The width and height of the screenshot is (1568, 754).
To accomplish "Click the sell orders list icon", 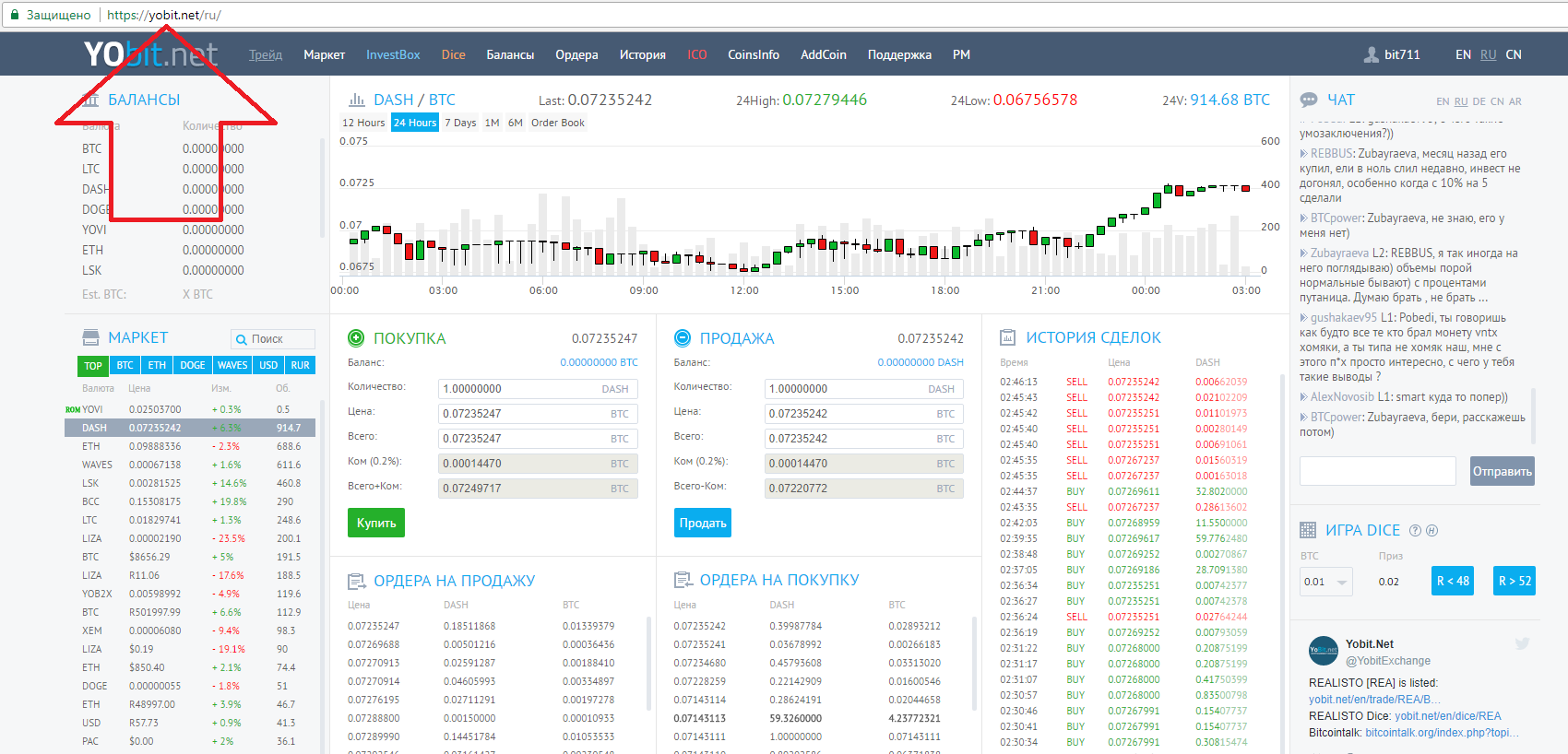I will click(356, 581).
